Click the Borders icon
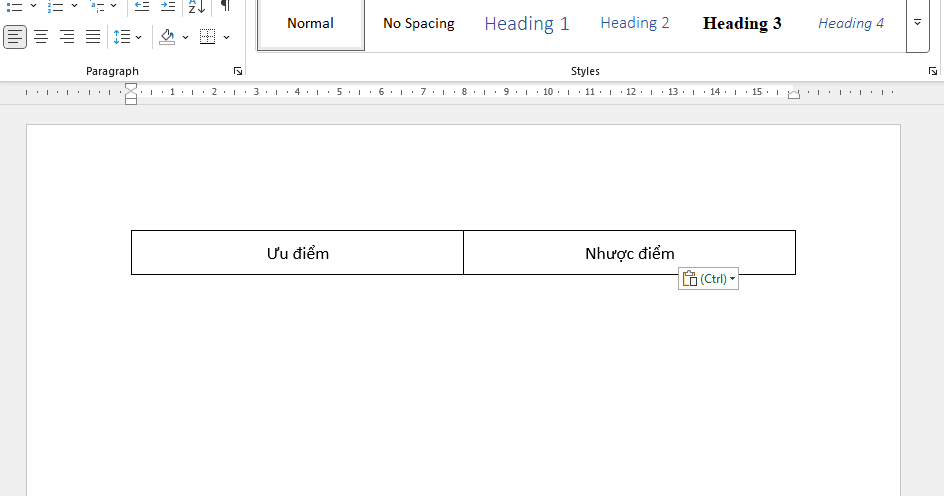This screenshot has height=496, width=944. (207, 37)
